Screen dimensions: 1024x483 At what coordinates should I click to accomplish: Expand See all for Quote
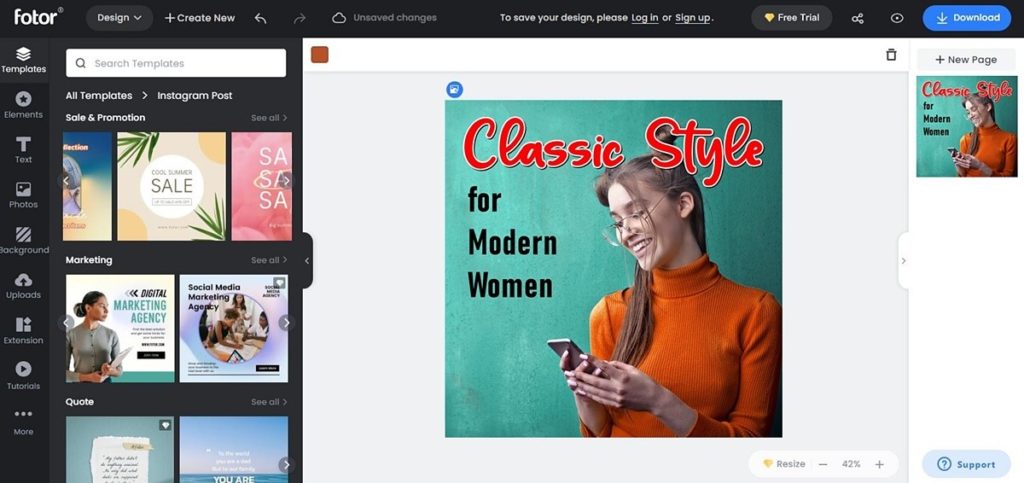tap(269, 402)
